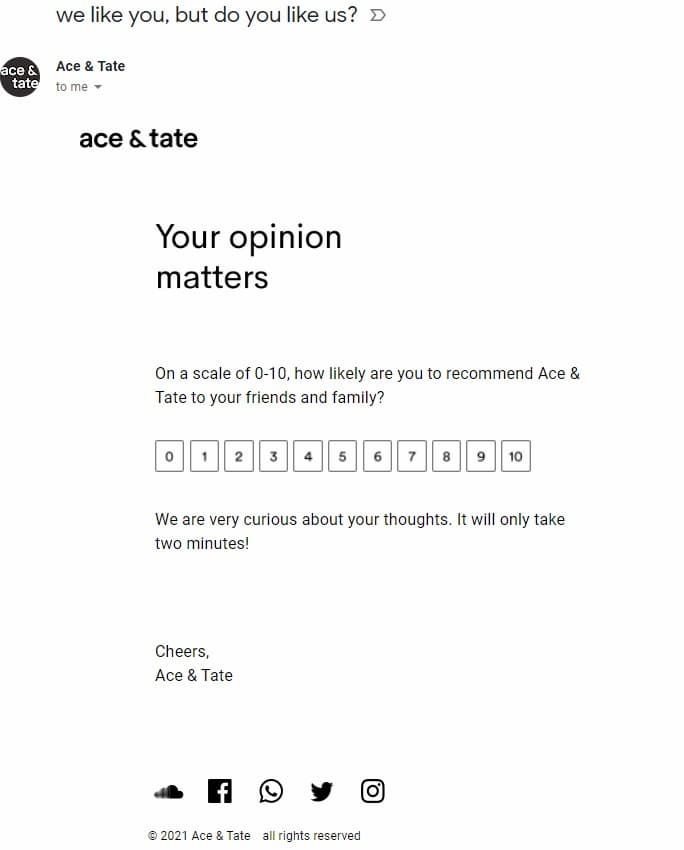Select score 6 box
The width and height of the screenshot is (684, 850).
tap(377, 456)
